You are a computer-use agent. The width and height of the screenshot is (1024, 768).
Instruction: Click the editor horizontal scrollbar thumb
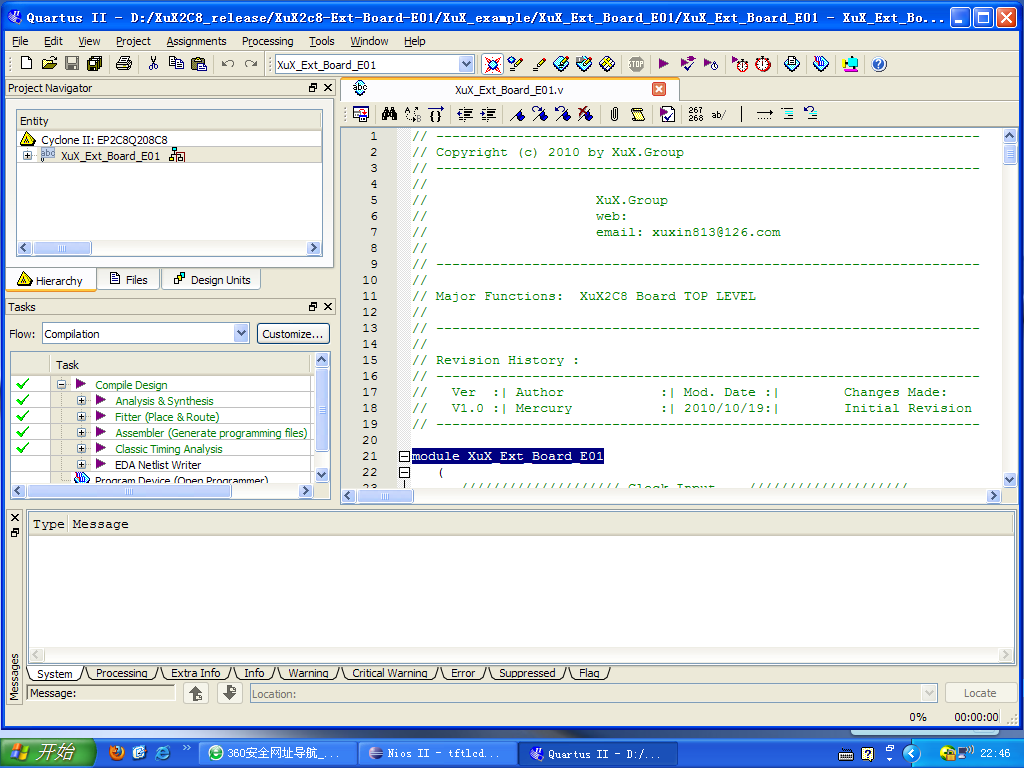385,496
